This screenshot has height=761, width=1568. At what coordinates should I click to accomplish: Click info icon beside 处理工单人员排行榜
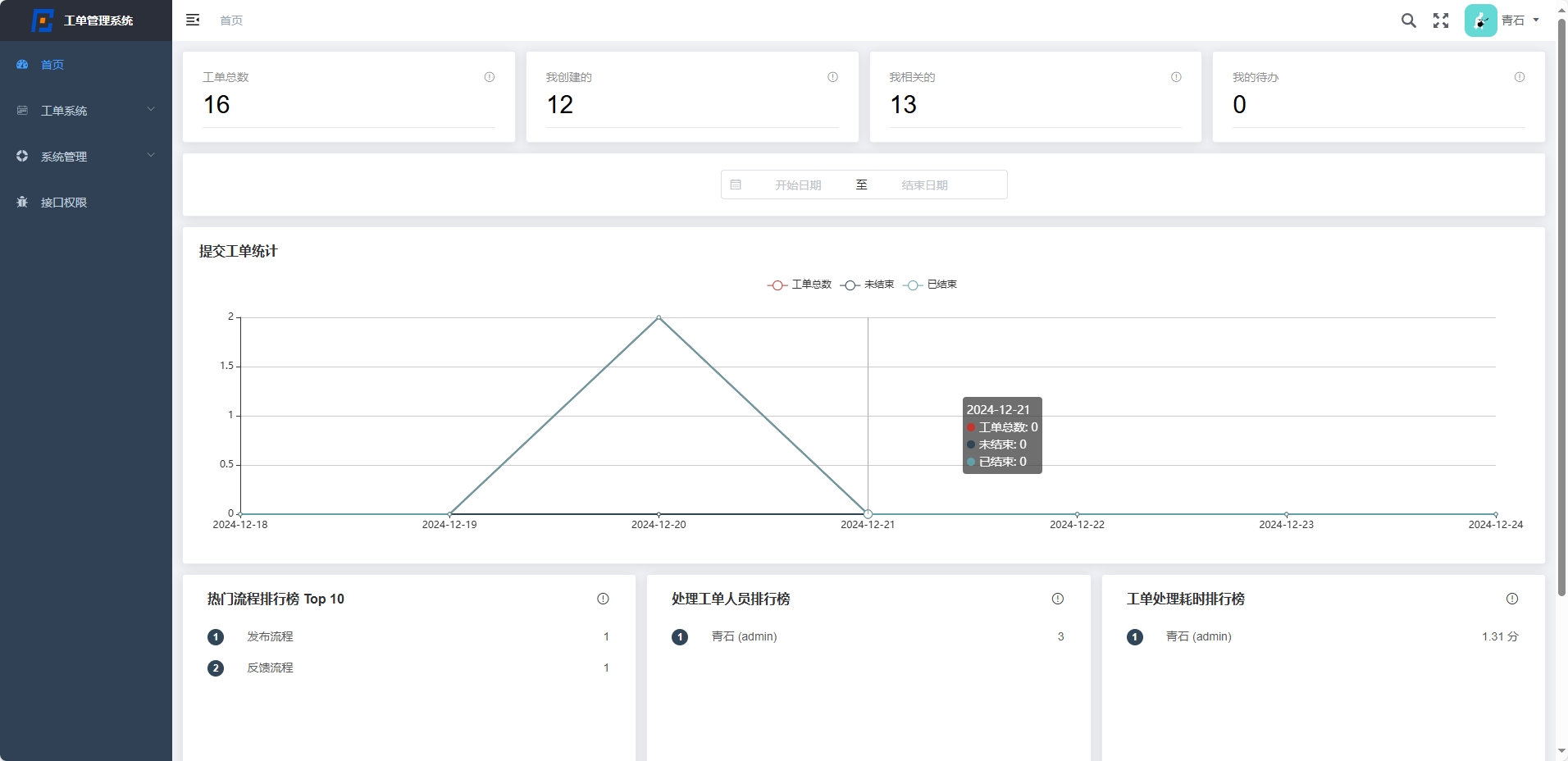1058,599
